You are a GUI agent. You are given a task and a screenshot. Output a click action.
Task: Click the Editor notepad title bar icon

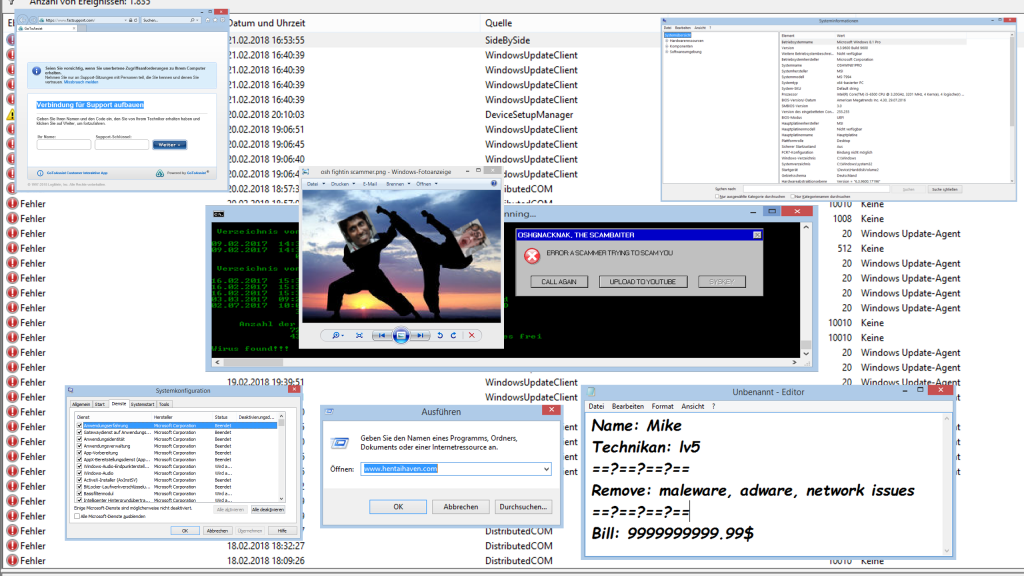tap(591, 392)
